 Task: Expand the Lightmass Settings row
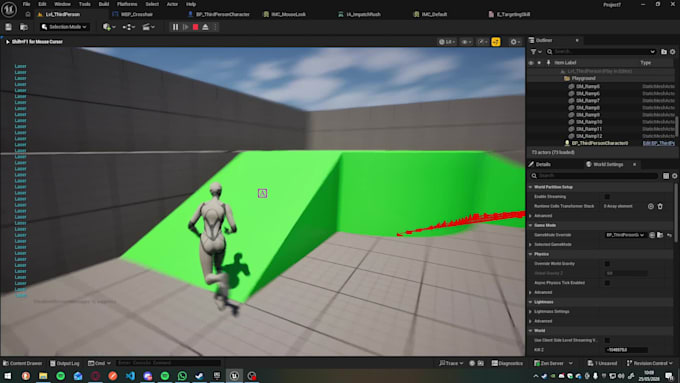coord(530,311)
